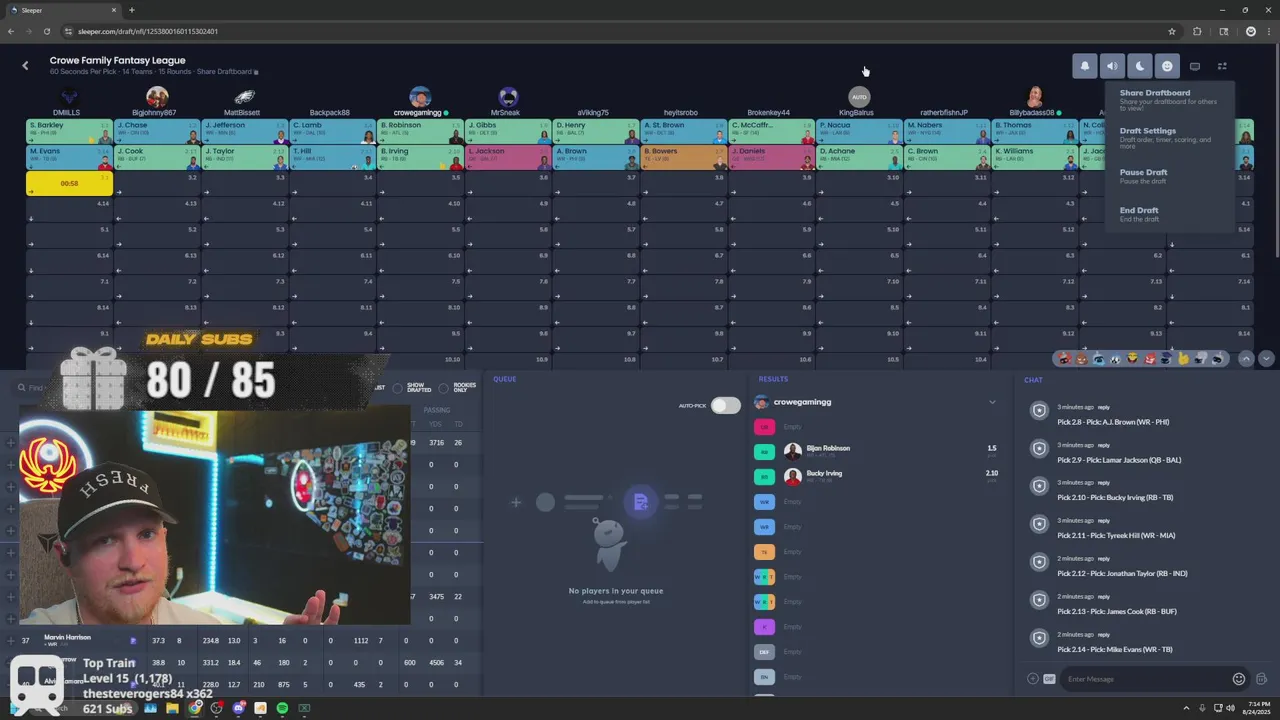Open Bigjohnny867 team avatar
The height and width of the screenshot is (720, 1280).
157,97
